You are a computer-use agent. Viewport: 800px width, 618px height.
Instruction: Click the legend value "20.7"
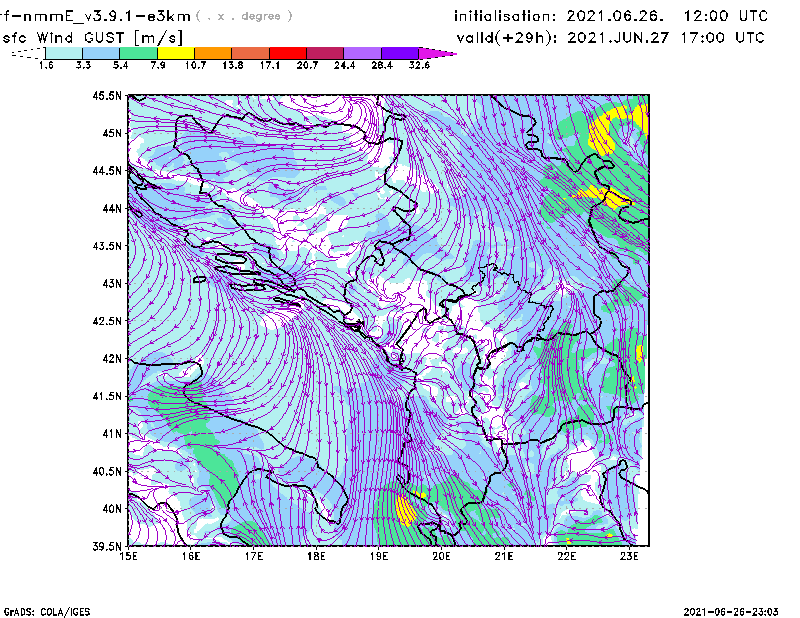pos(307,65)
